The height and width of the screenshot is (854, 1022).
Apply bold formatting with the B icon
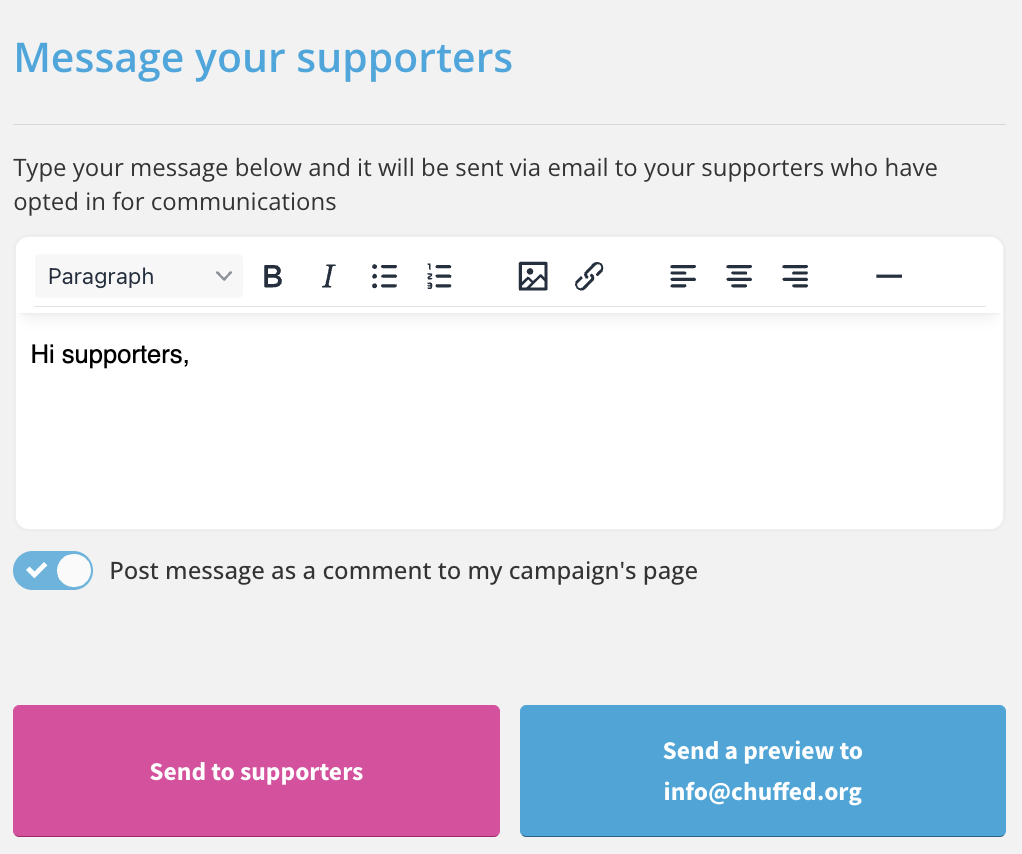click(x=272, y=276)
